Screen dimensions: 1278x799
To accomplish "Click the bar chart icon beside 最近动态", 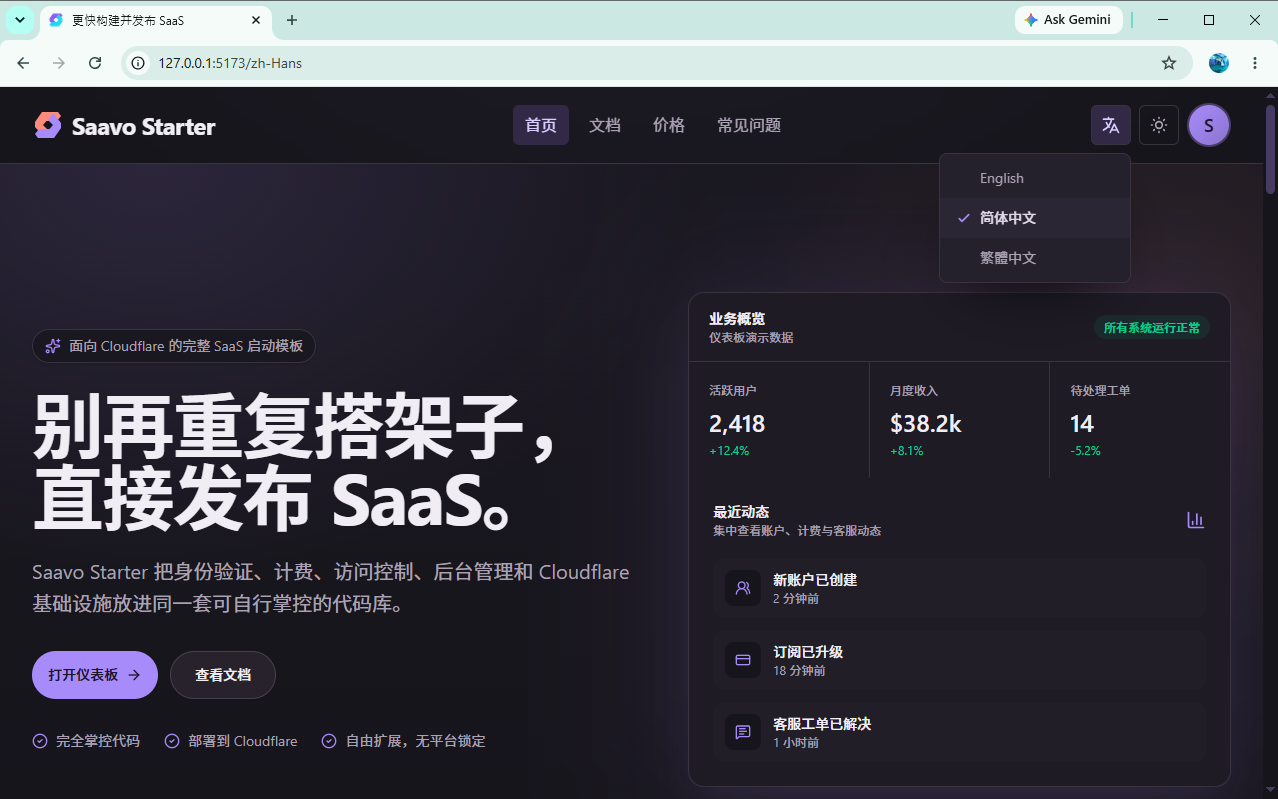I will (x=1195, y=520).
